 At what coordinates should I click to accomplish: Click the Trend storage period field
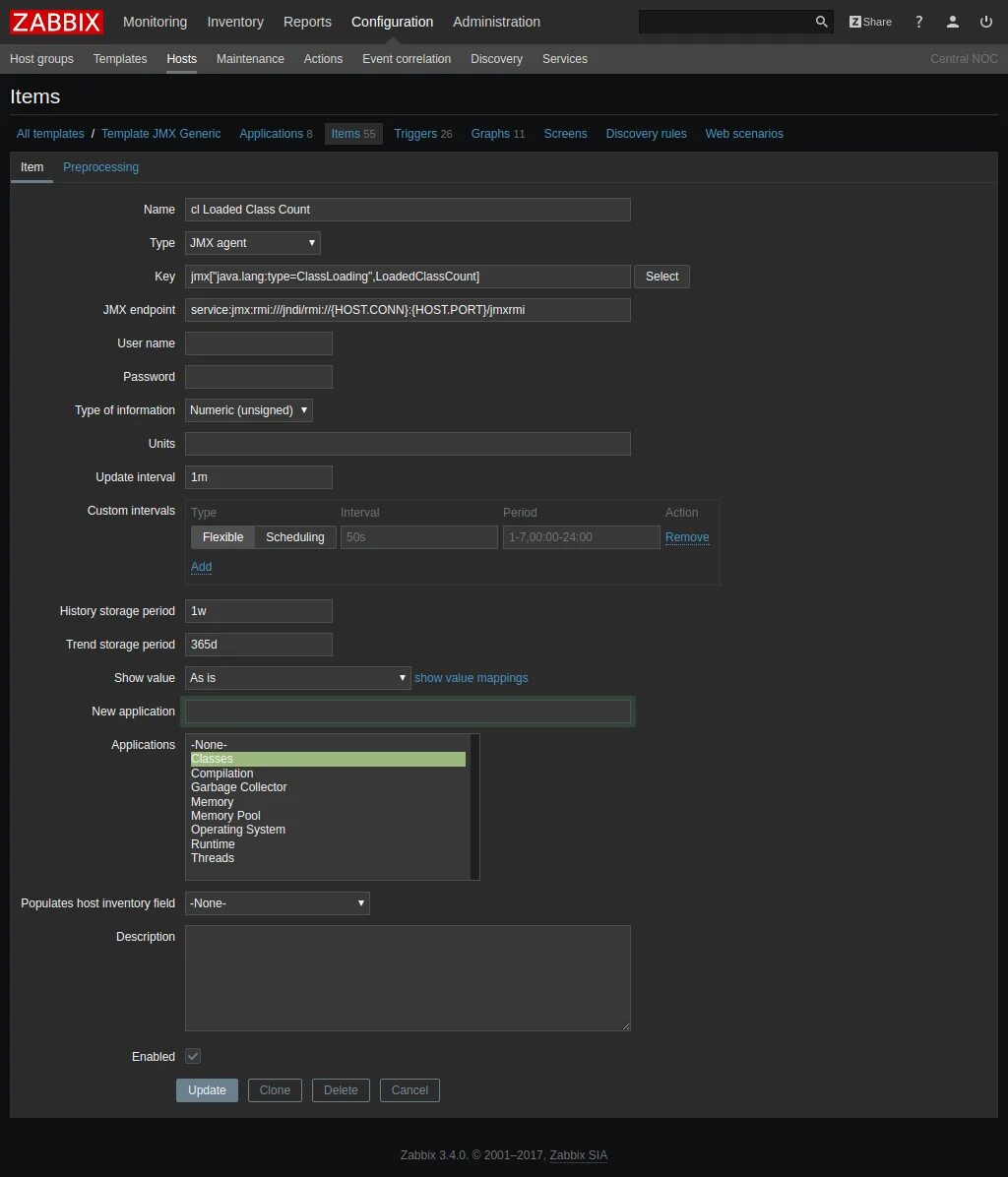259,645
